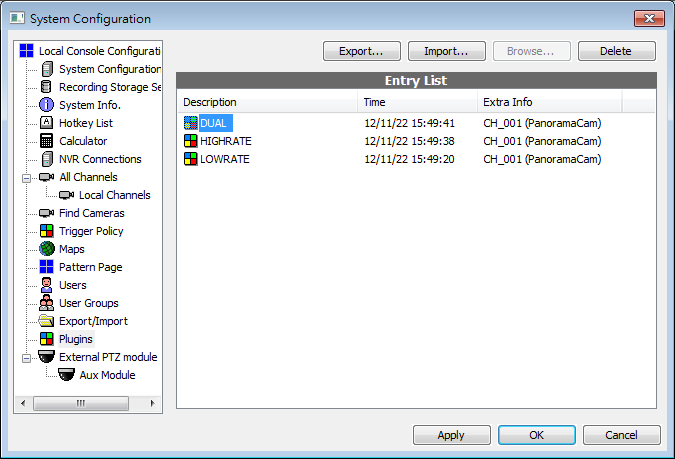This screenshot has width=675, height=459.
Task: Click the Delete button
Action: [616, 51]
